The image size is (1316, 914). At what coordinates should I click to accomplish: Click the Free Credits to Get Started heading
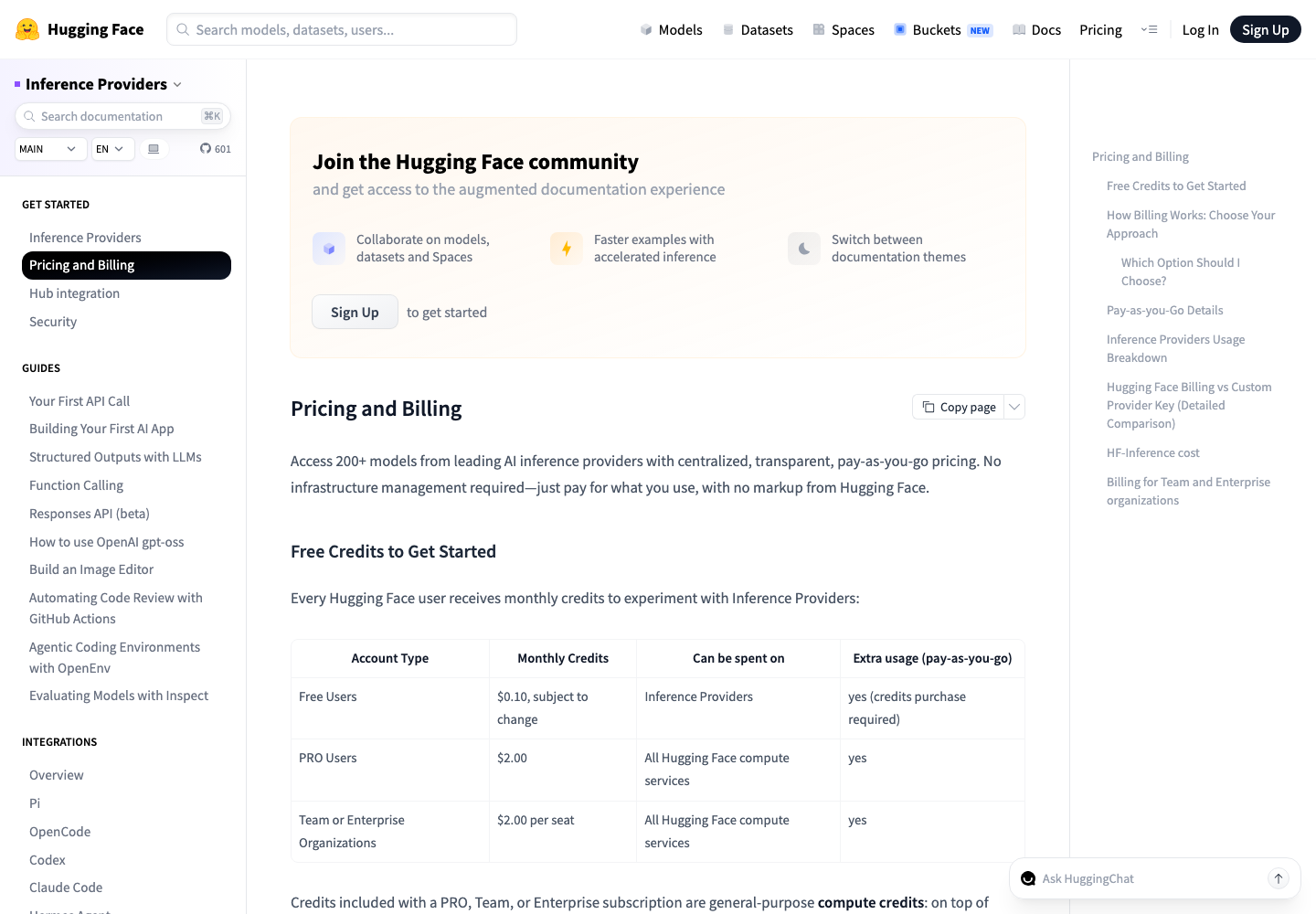point(393,552)
